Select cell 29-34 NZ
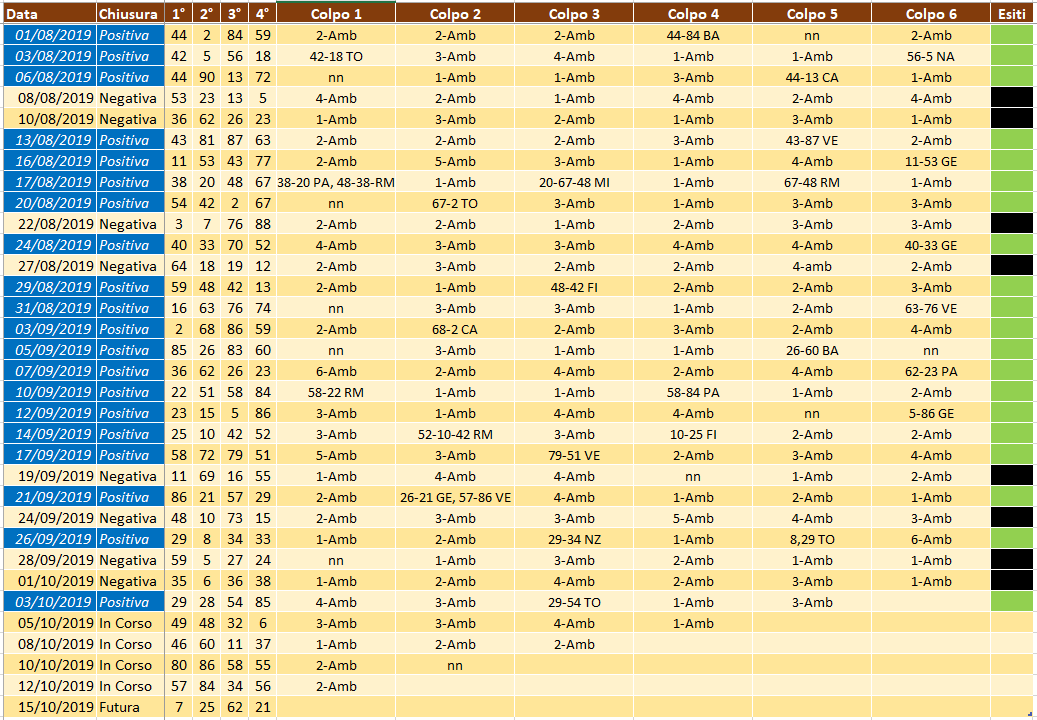The height and width of the screenshot is (720, 1037). tap(574, 539)
